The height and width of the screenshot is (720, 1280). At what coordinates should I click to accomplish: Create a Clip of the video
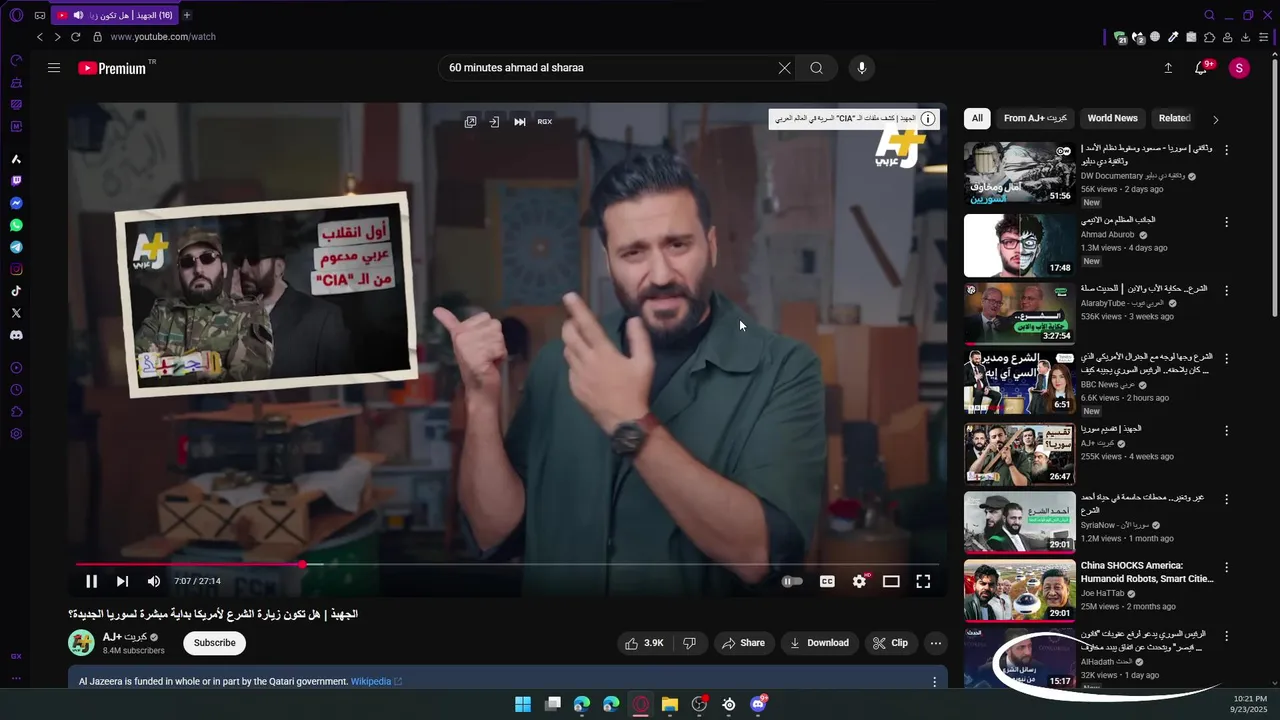(x=890, y=643)
